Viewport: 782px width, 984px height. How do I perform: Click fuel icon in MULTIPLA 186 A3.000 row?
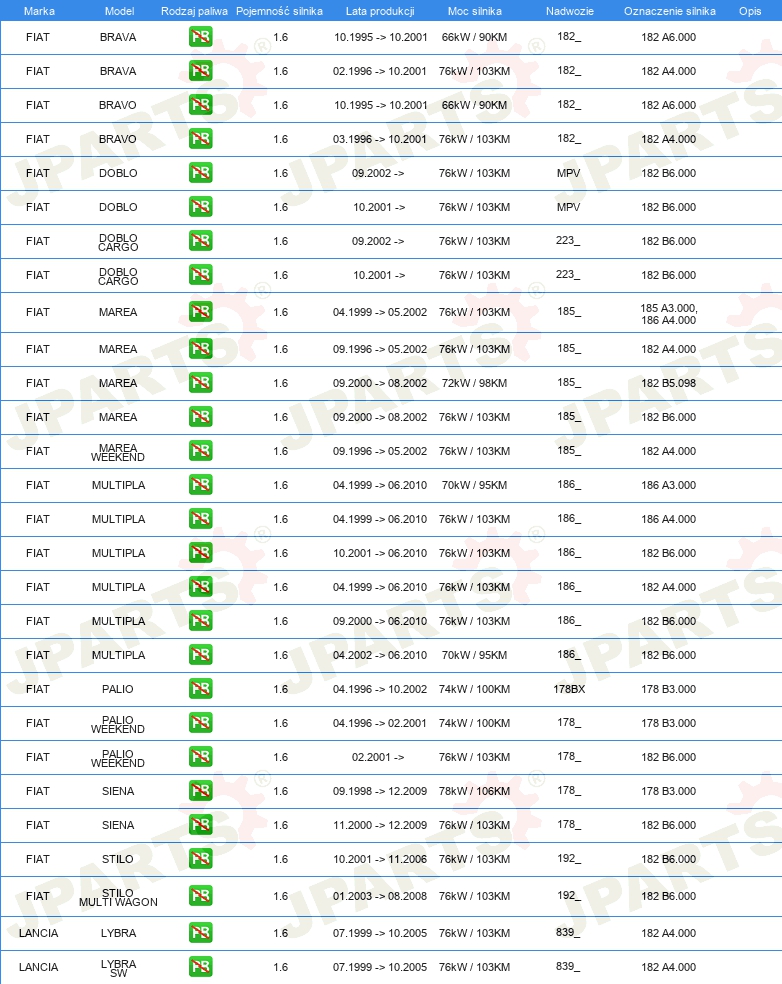click(x=201, y=484)
